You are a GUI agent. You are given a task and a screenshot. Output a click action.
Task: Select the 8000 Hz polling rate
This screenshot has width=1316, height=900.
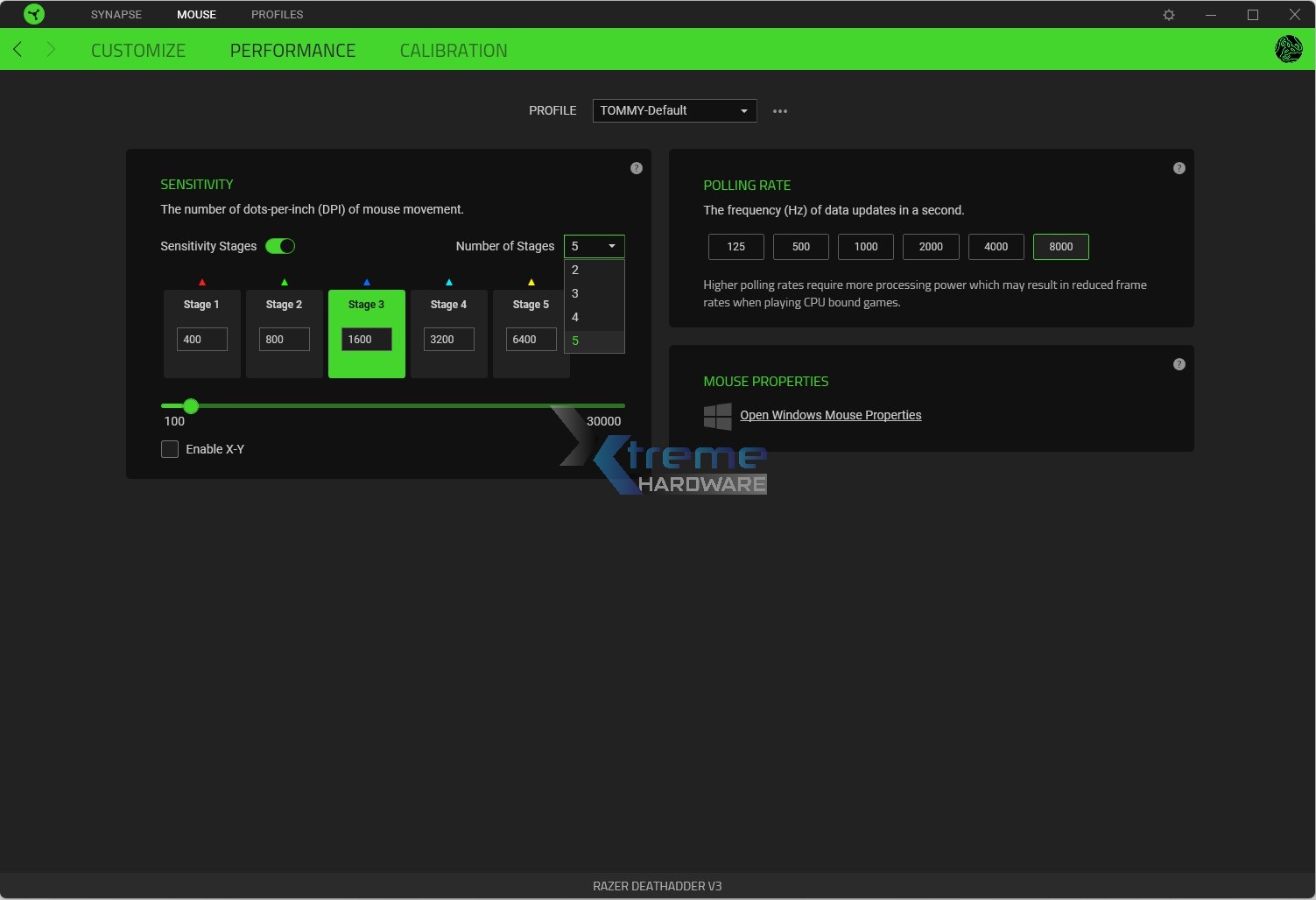click(x=1060, y=247)
